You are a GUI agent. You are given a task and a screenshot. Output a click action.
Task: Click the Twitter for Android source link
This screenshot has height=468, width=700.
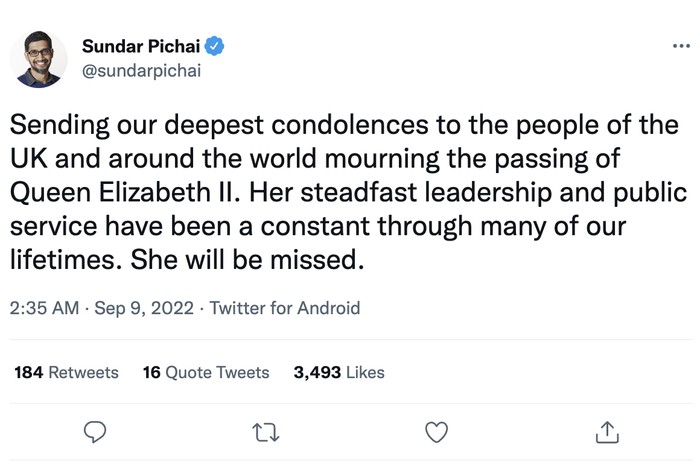tap(285, 308)
